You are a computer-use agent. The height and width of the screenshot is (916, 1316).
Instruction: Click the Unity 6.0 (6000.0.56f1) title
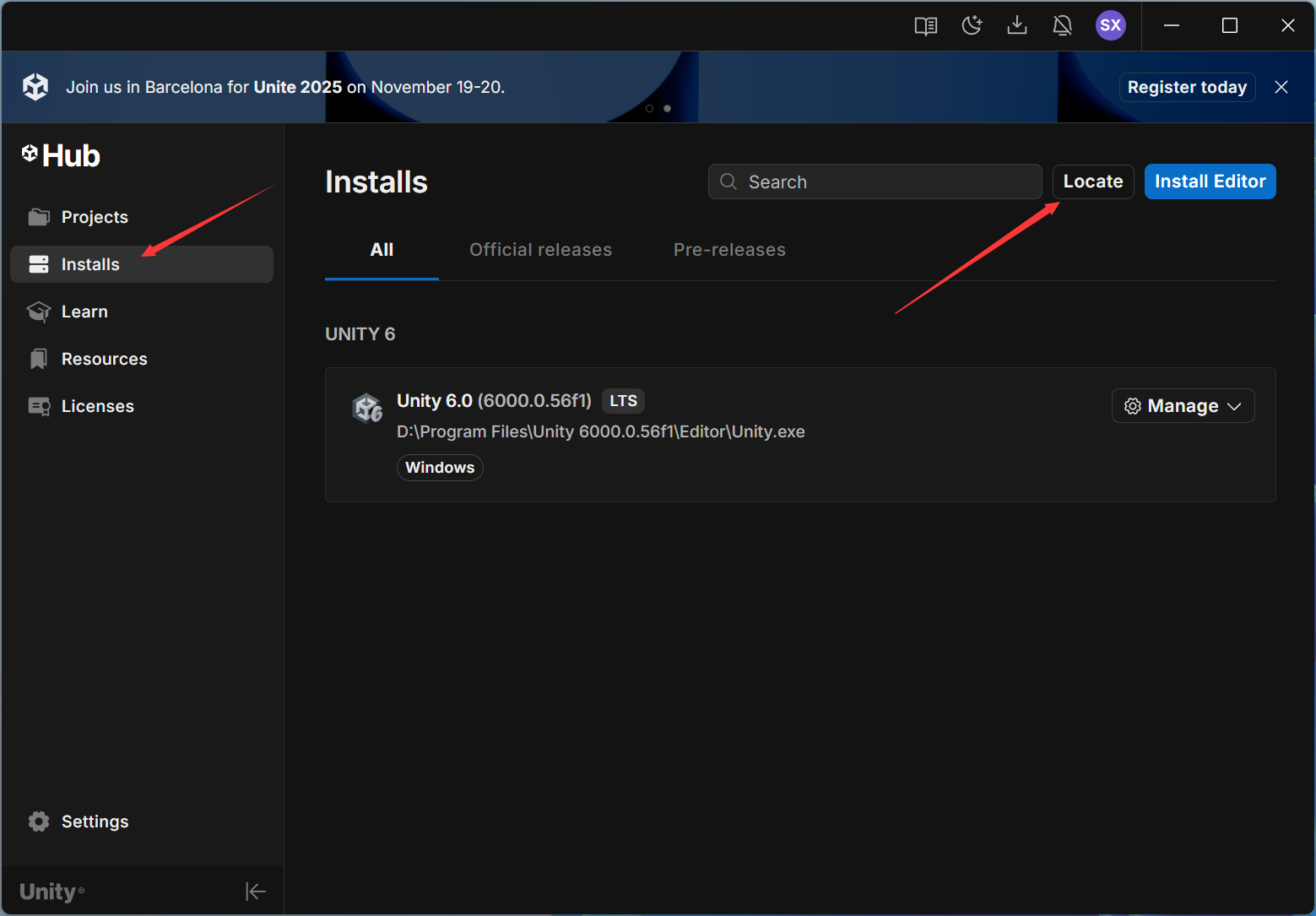(494, 401)
